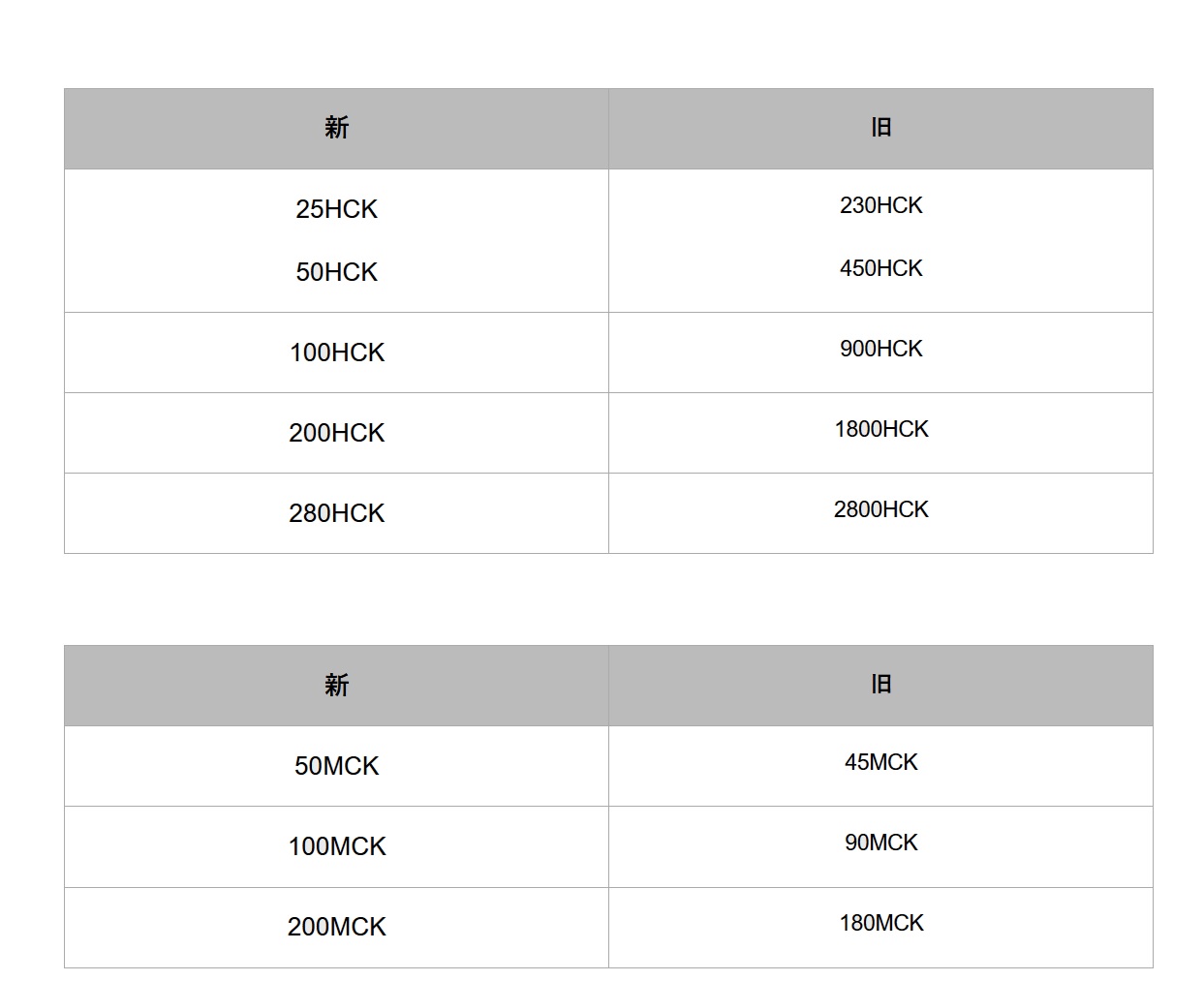Screen dimensions: 1204x981
Task: Select the 50MCK cell
Action: click(336, 766)
